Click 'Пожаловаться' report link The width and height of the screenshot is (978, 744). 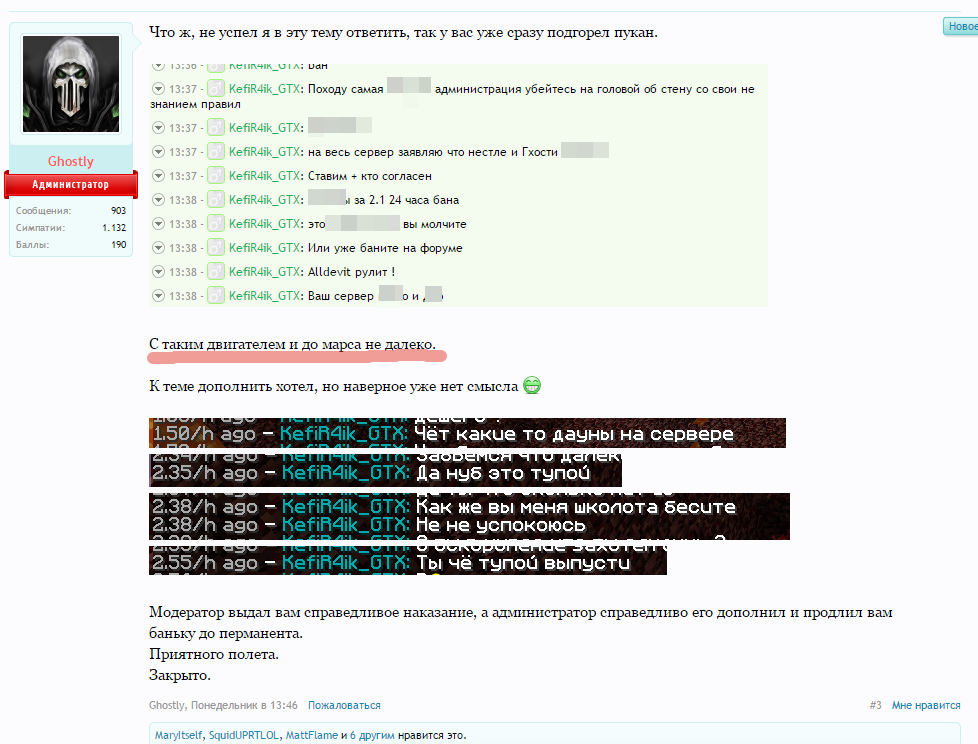[344, 705]
